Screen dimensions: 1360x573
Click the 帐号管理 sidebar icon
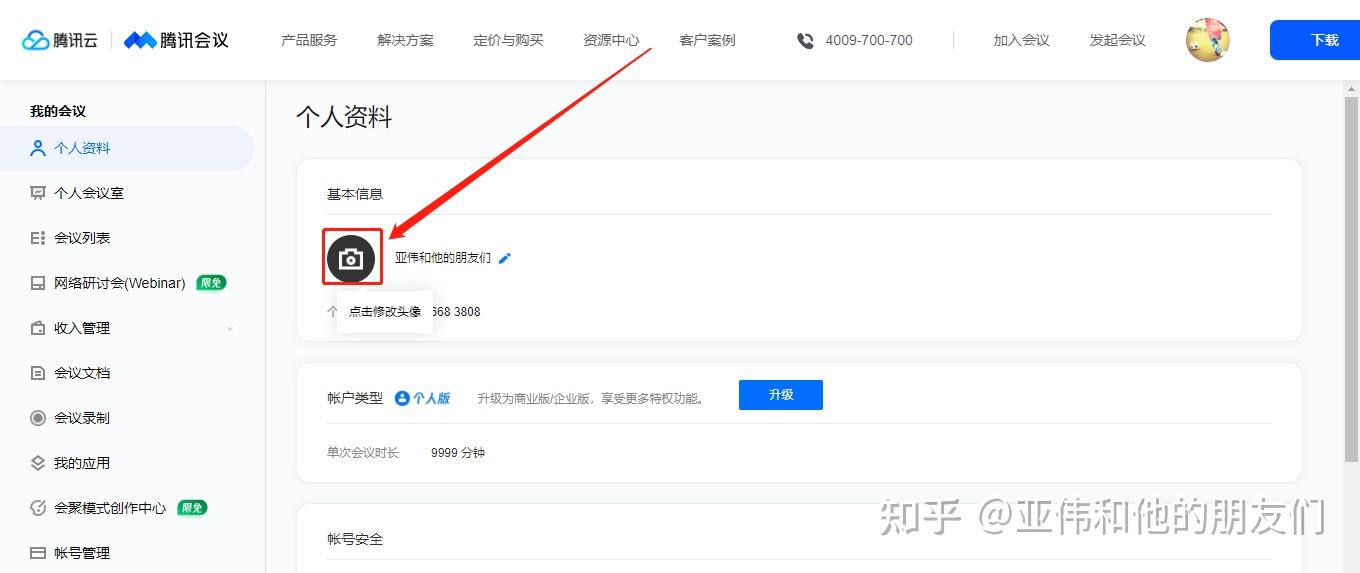[x=38, y=553]
